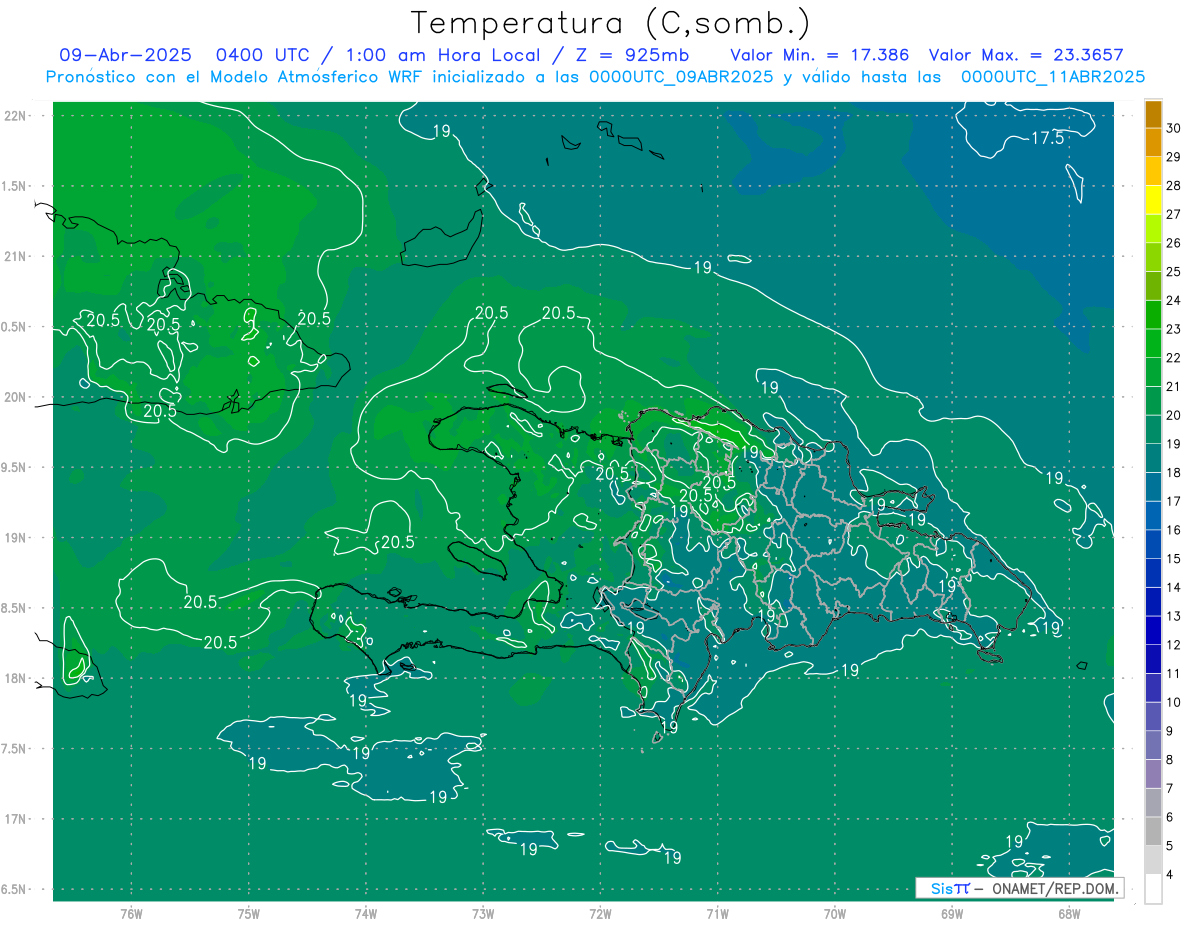The height and width of the screenshot is (927, 1200).
Task: Click the '0000UTC_11ABR2025' valid-until time text
Action: click(1053, 77)
